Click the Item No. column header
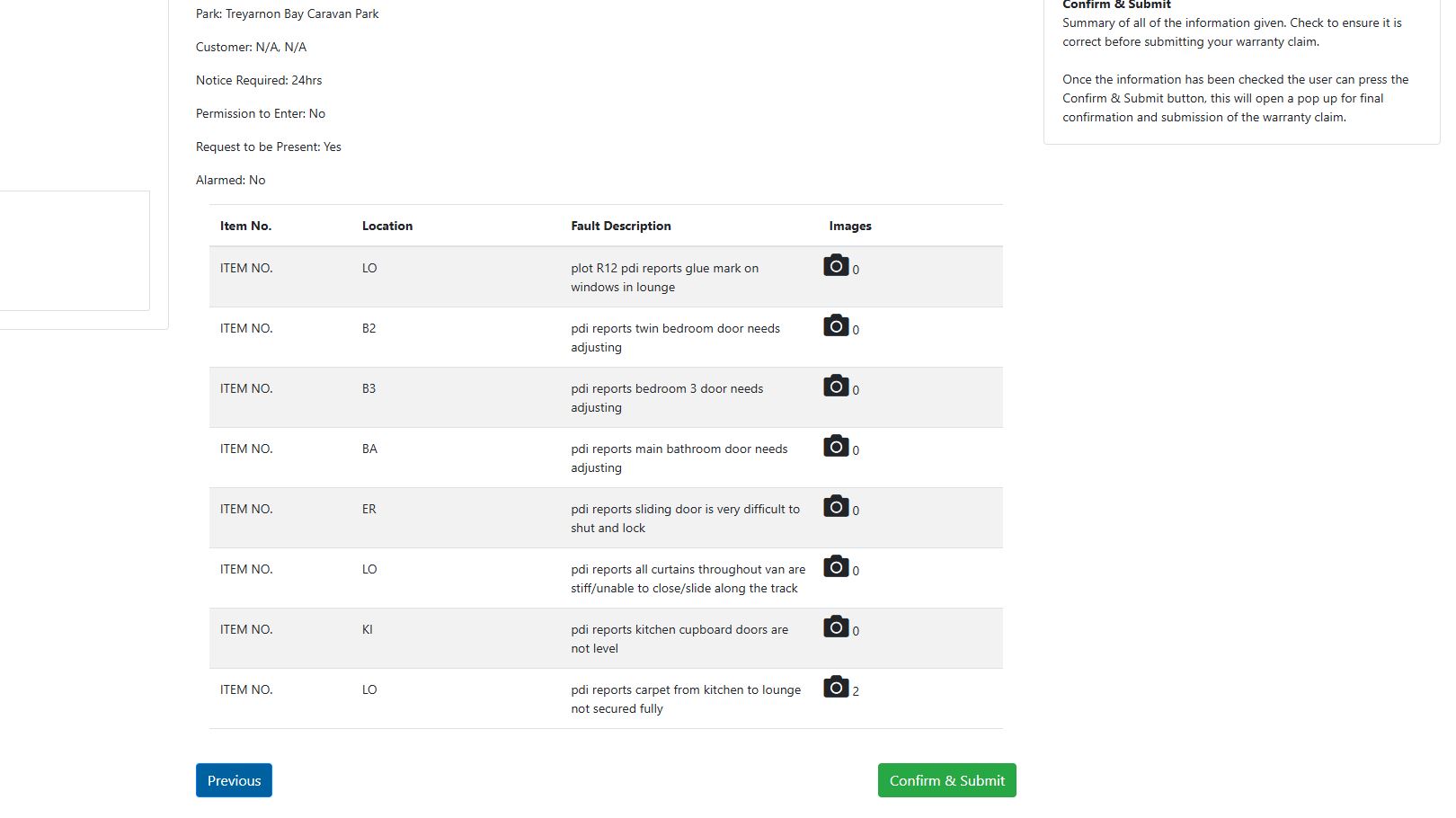Screen dimensions: 1456x818 point(245,226)
